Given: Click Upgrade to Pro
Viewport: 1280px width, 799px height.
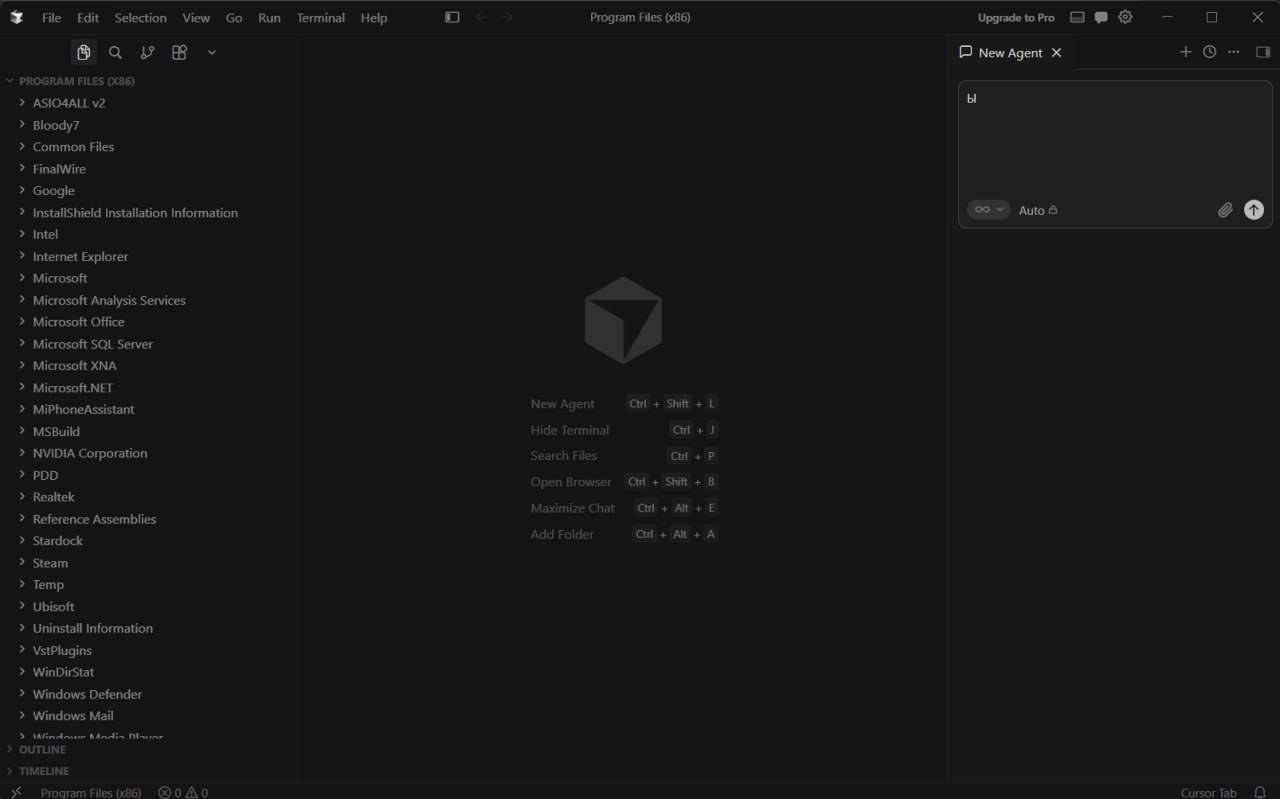Looking at the screenshot, I should point(1016,17).
